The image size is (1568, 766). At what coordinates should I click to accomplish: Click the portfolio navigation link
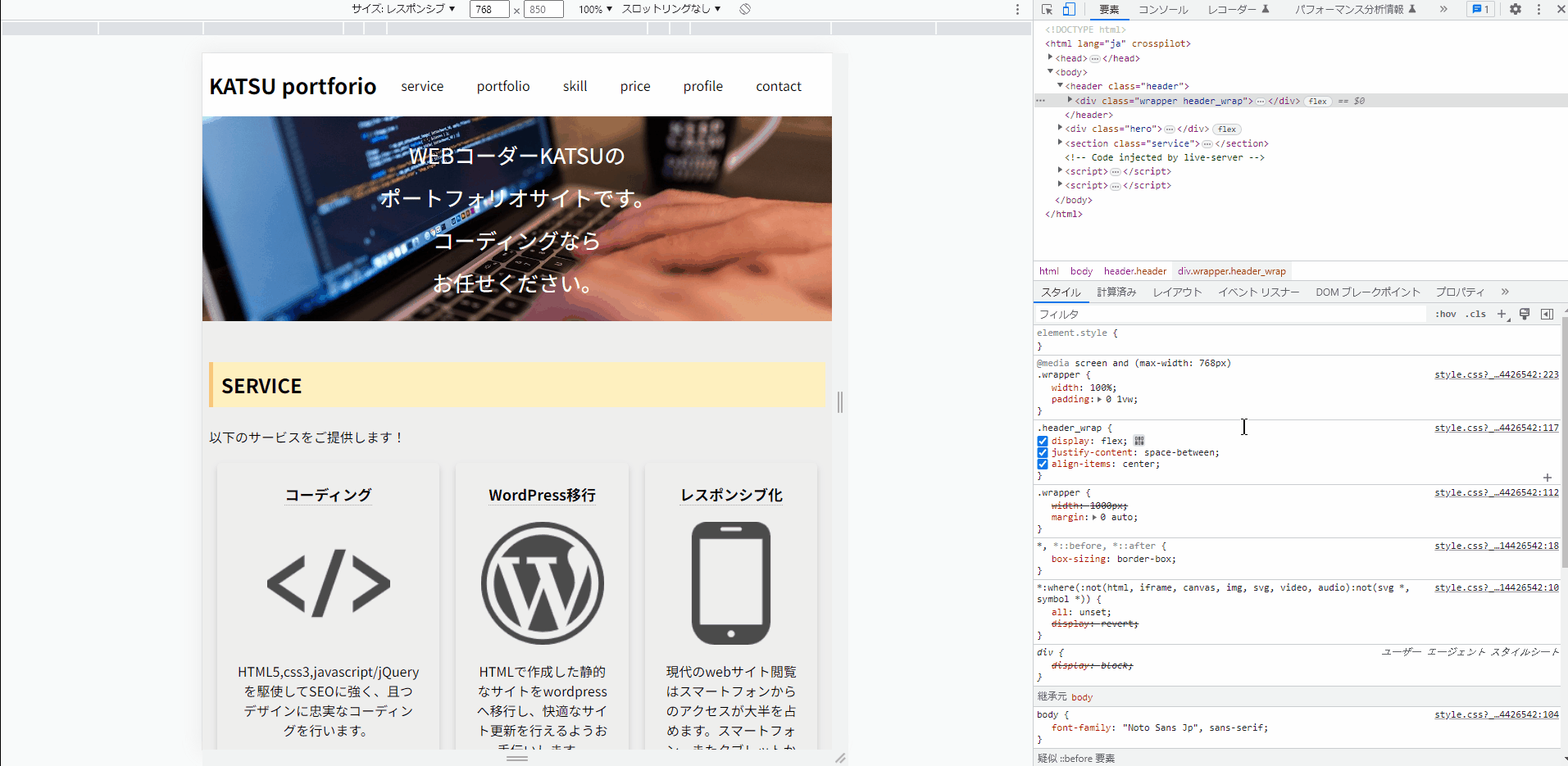pyautogui.click(x=502, y=86)
